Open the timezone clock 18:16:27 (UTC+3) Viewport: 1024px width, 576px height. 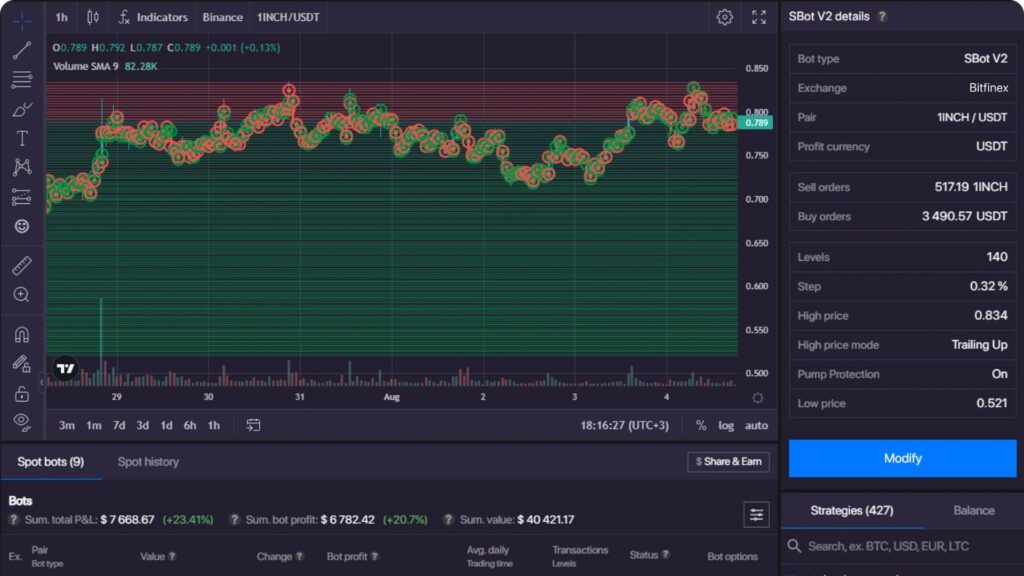(624, 425)
